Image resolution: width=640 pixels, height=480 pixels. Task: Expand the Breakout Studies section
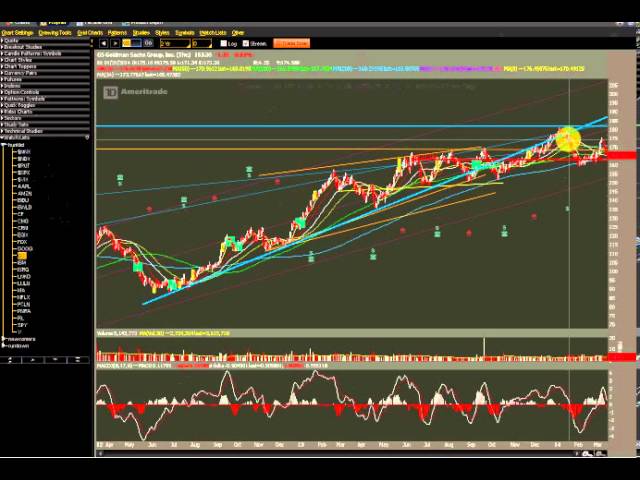[x=45, y=47]
